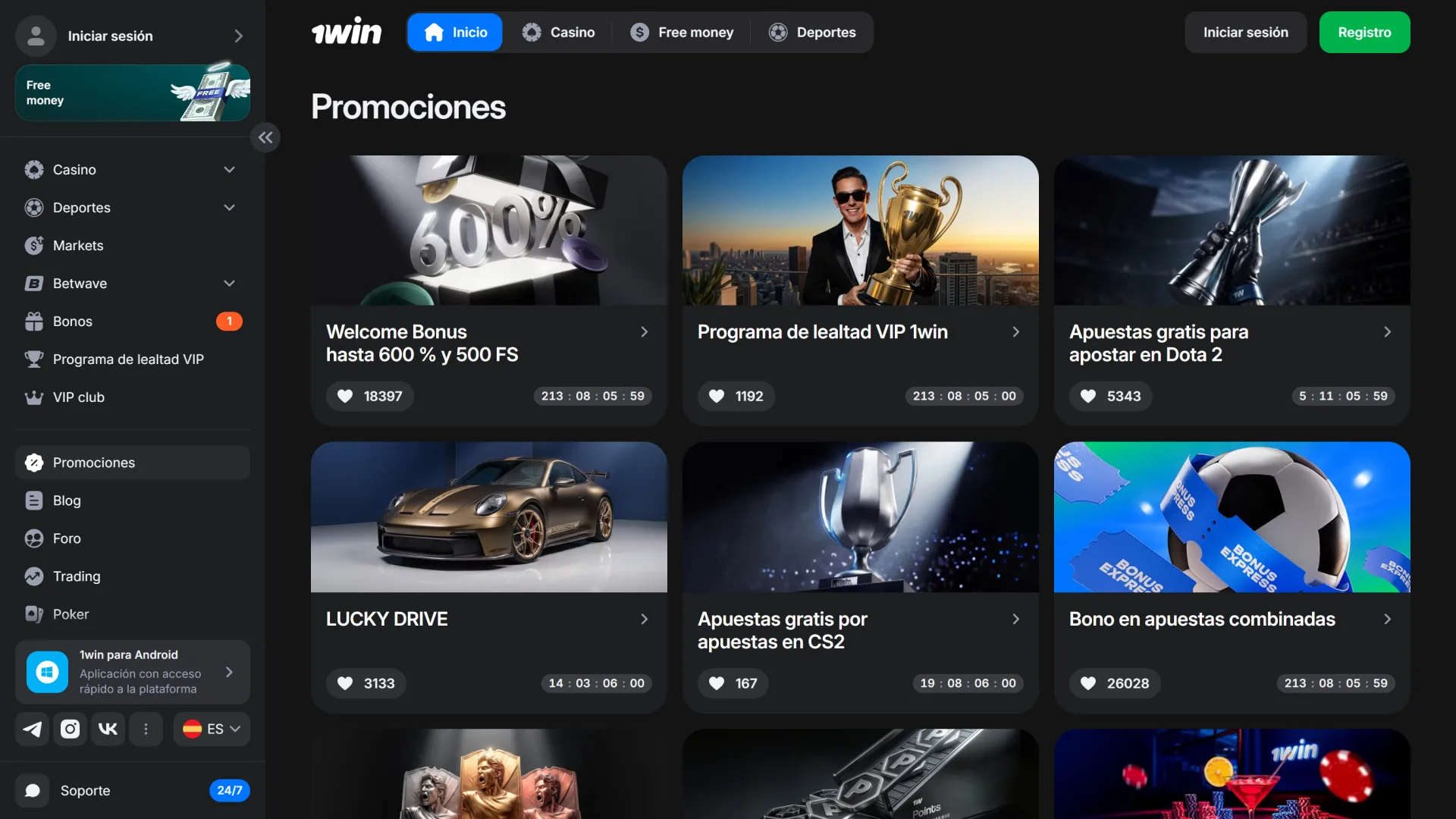
Task: Click the green Registro button
Action: coord(1364,32)
